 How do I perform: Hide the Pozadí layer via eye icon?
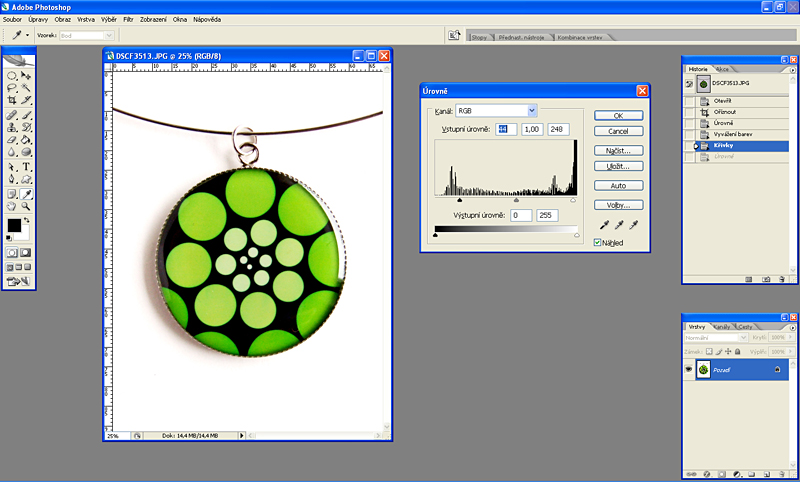[689, 370]
